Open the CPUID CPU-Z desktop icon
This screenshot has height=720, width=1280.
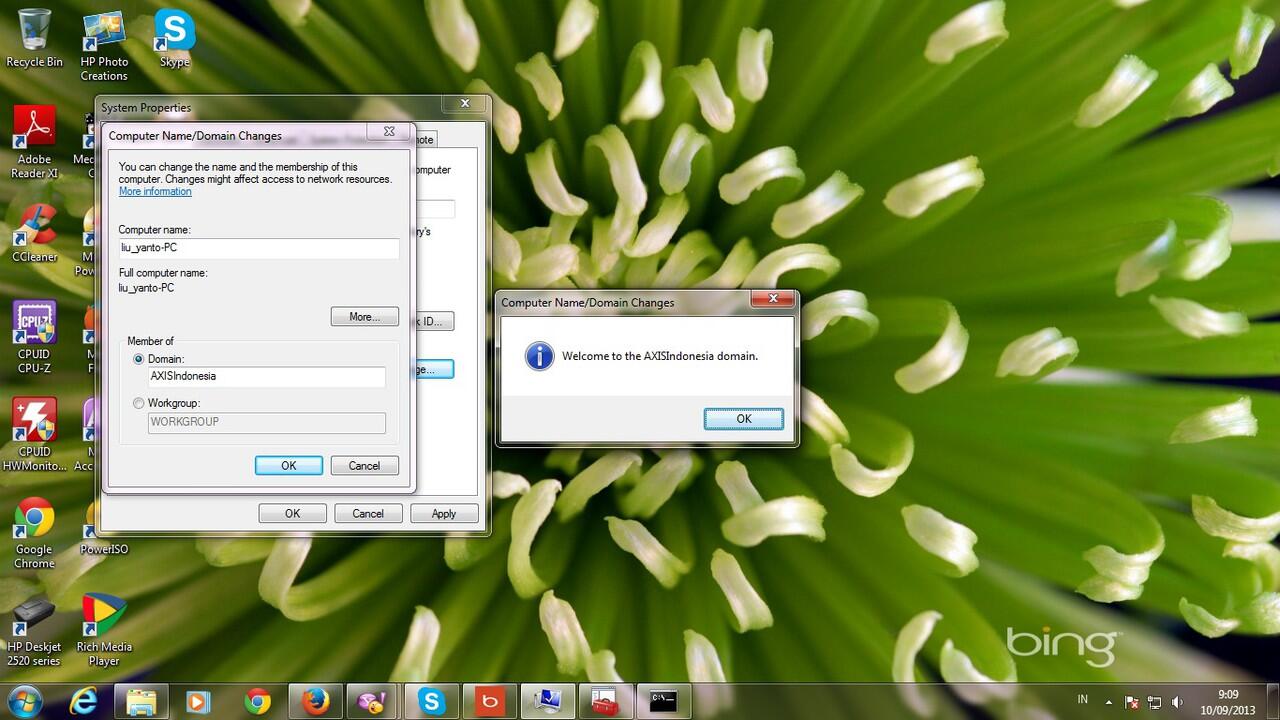34,338
